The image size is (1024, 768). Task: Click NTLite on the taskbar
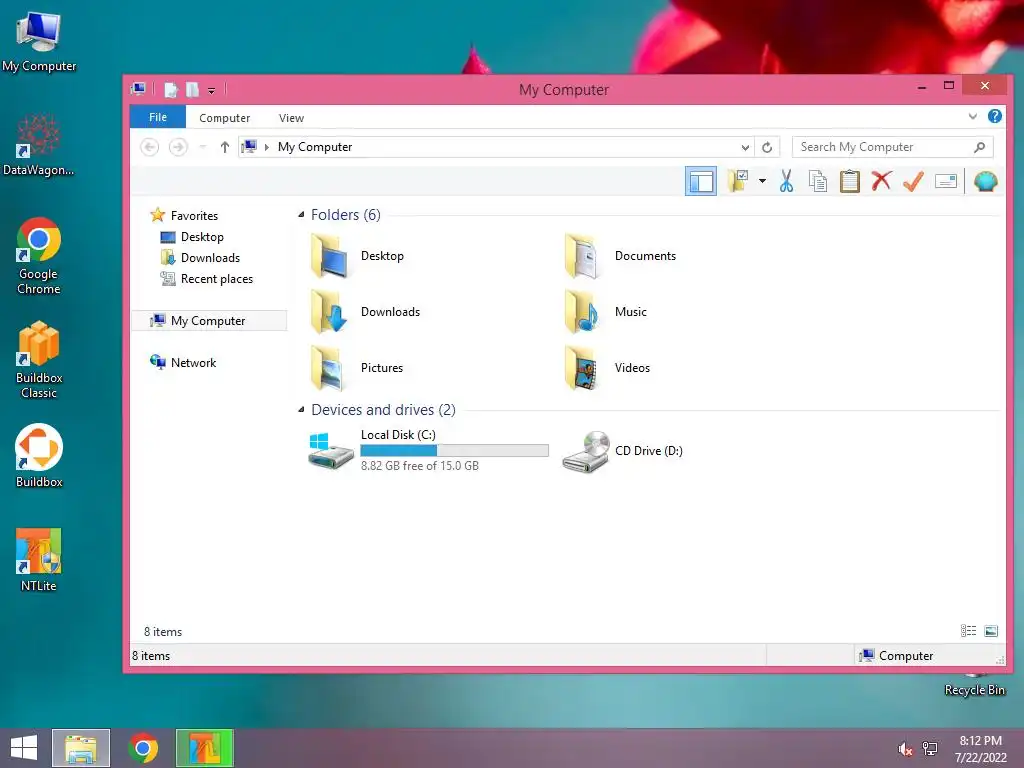coord(204,748)
